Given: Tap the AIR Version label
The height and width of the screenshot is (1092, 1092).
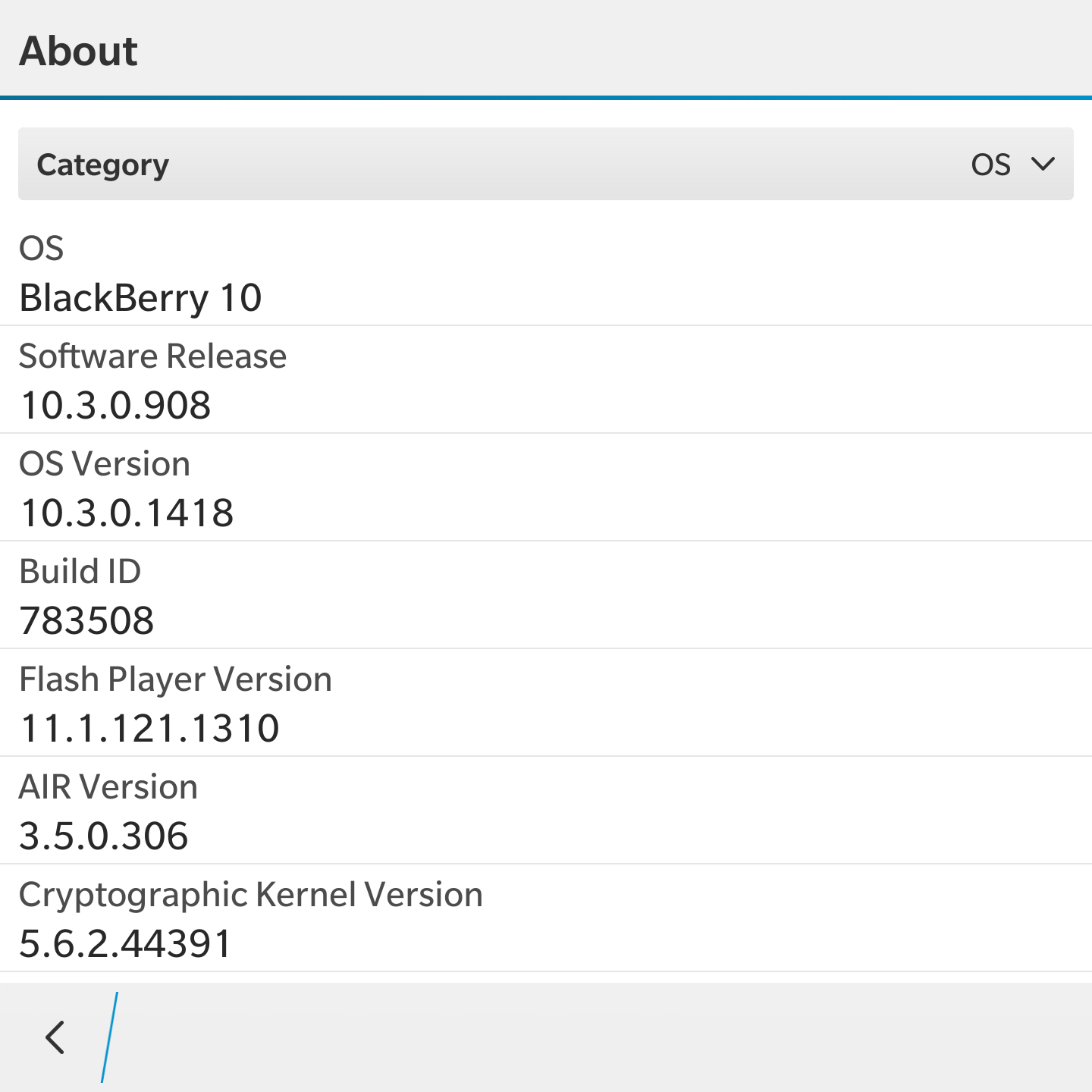Looking at the screenshot, I should (108, 787).
